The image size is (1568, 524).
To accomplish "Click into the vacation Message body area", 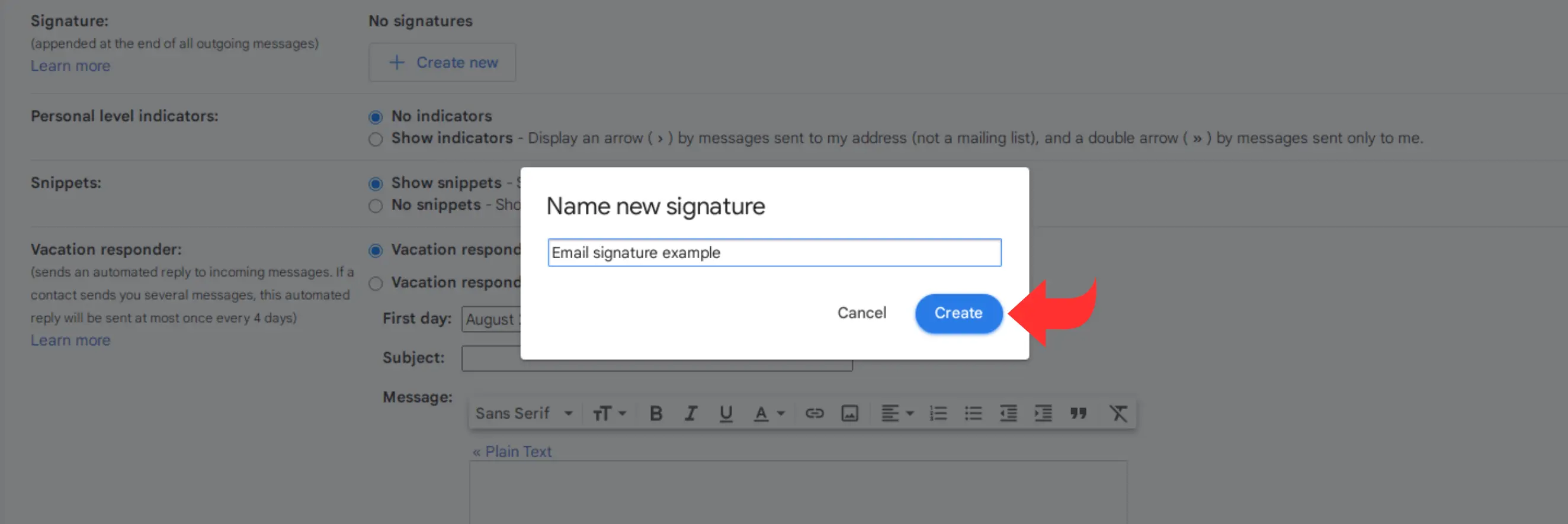I will coord(798,492).
